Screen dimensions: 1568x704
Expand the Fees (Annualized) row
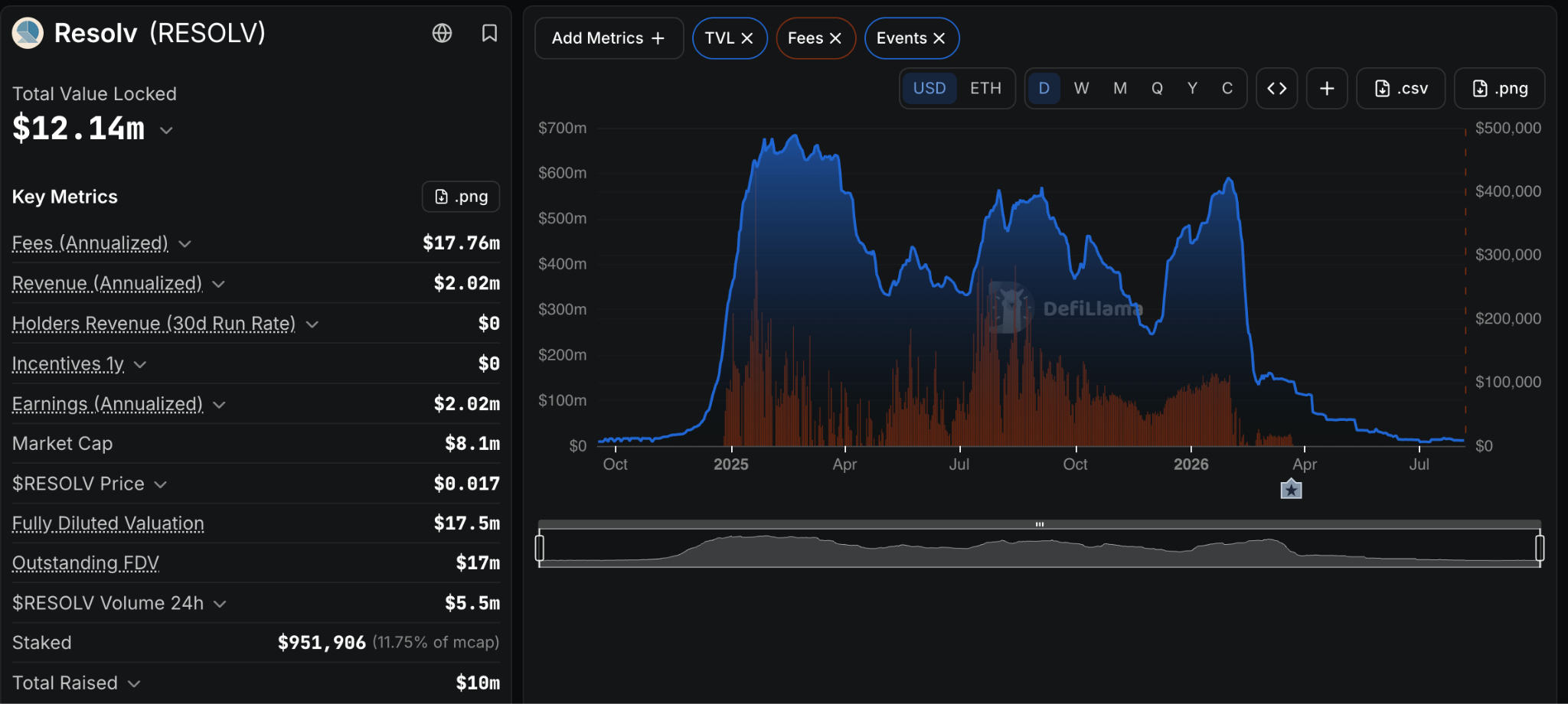[102, 243]
